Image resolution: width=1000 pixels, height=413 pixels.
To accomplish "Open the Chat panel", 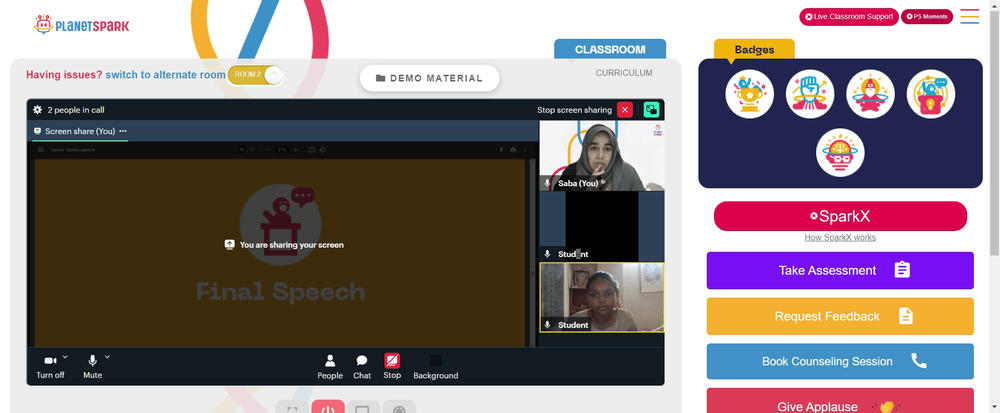I will click(x=362, y=367).
